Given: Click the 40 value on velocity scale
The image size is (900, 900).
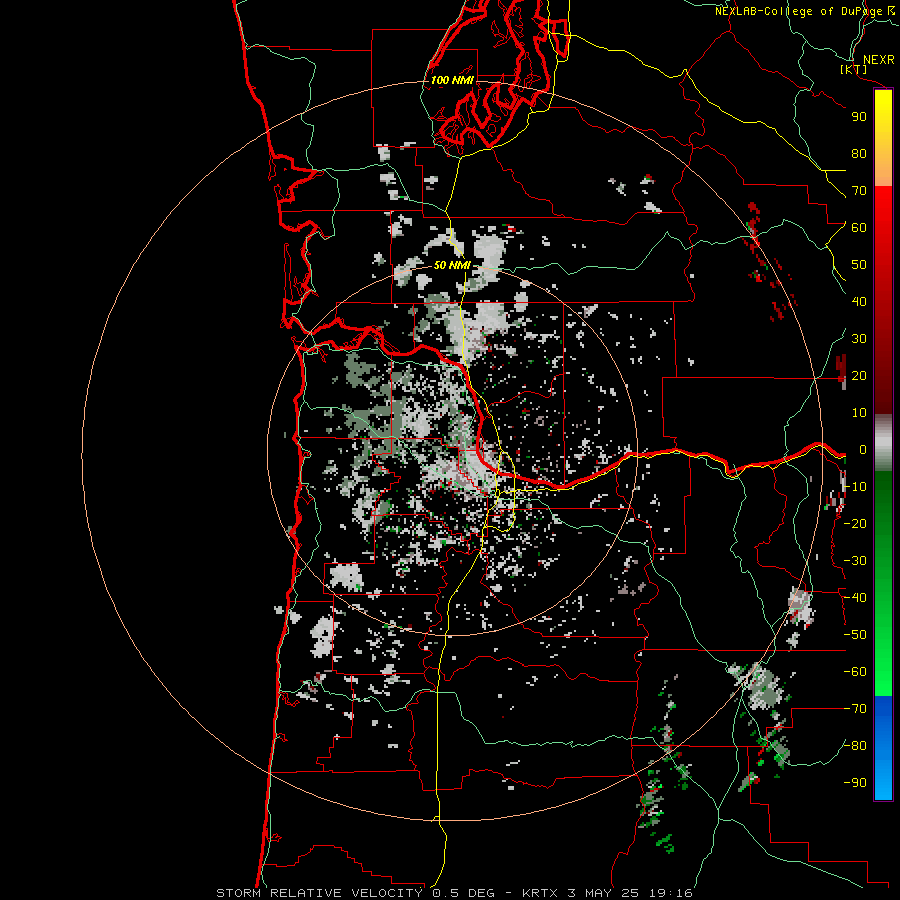Looking at the screenshot, I should point(859,302).
